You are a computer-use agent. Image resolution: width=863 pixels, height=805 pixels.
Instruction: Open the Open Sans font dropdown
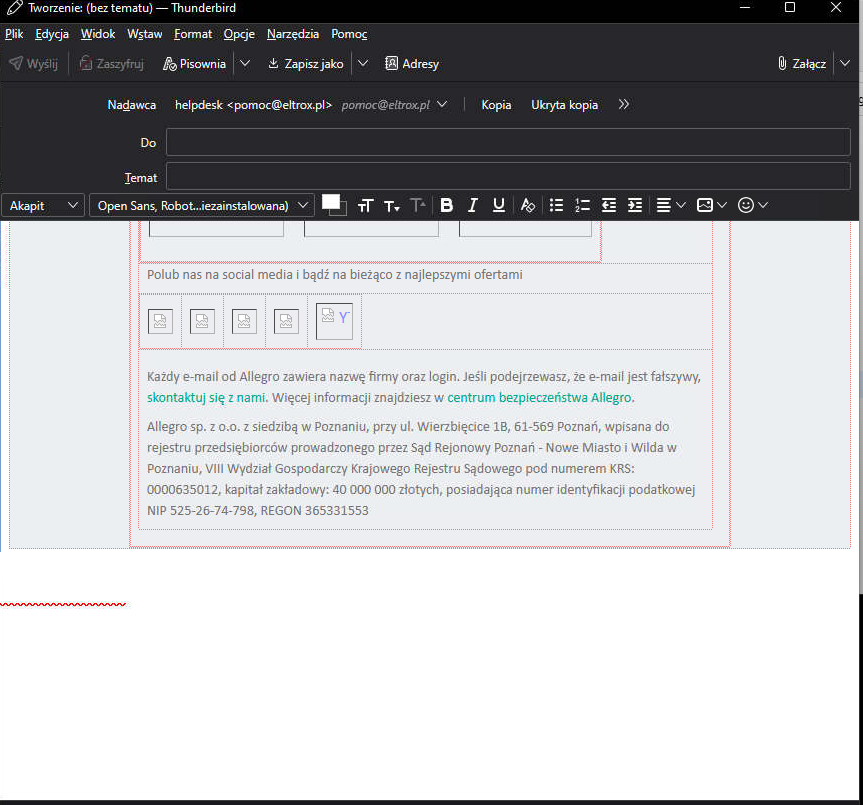pos(202,205)
